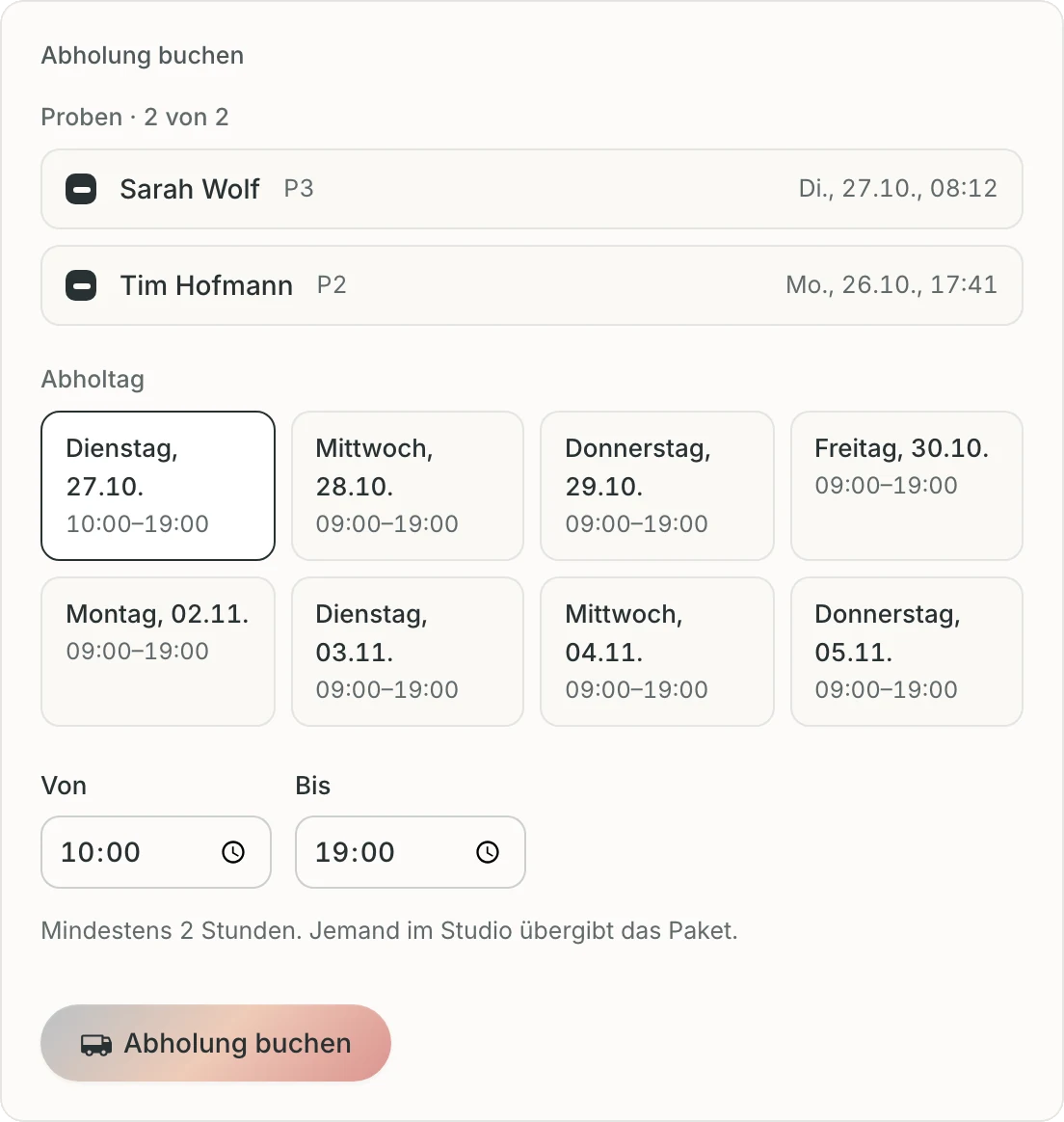This screenshot has width=1064, height=1122.
Task: Click timestamp Mo., 26.10., 17:41
Action: (891, 284)
